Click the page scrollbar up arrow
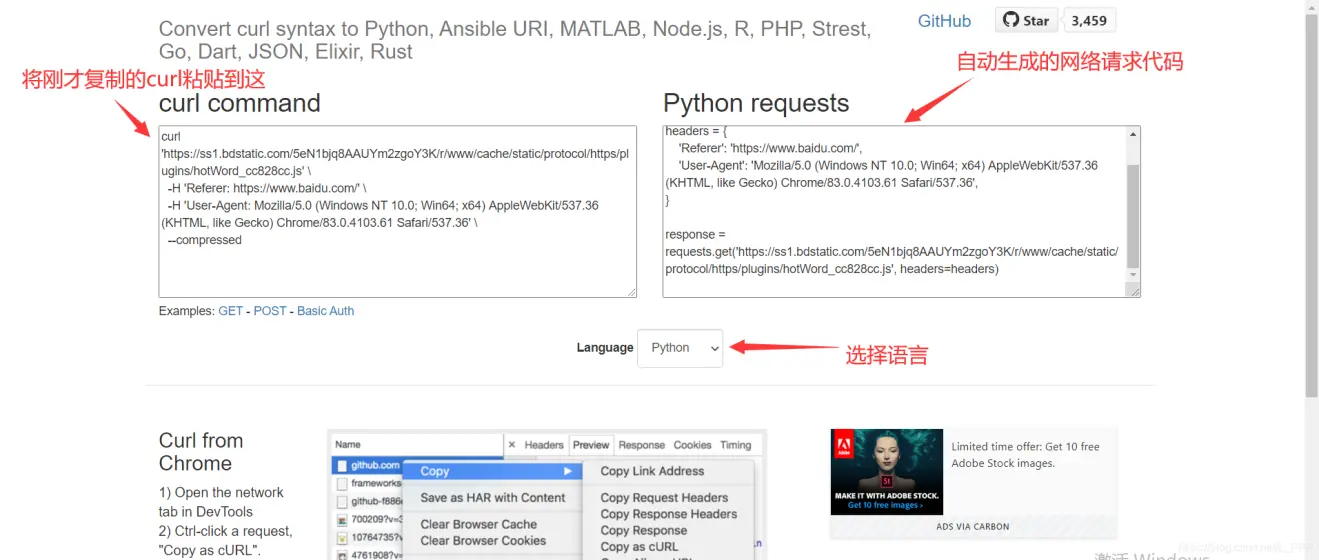 tap(1311, 6)
